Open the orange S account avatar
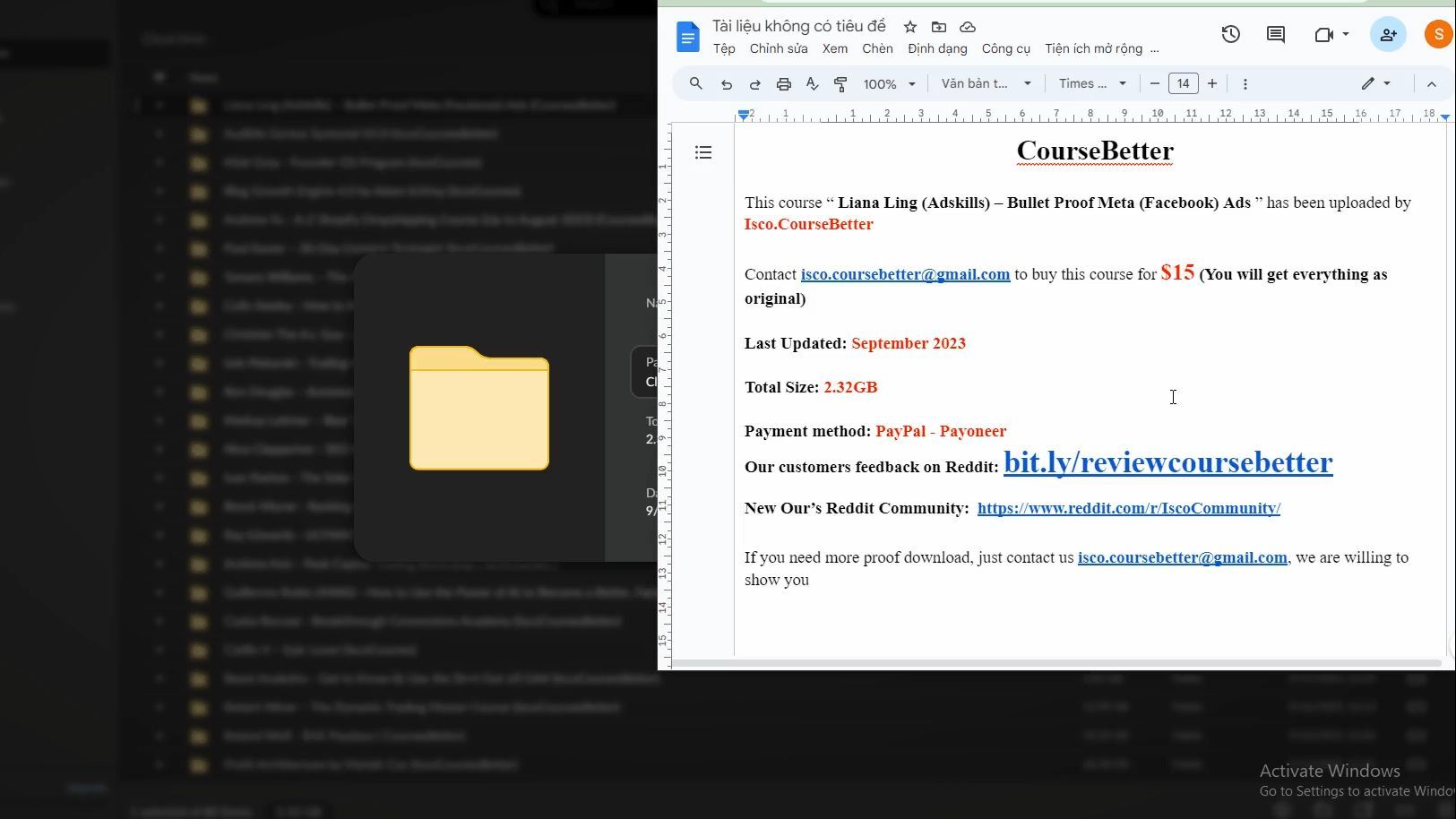1456x819 pixels. click(1438, 34)
